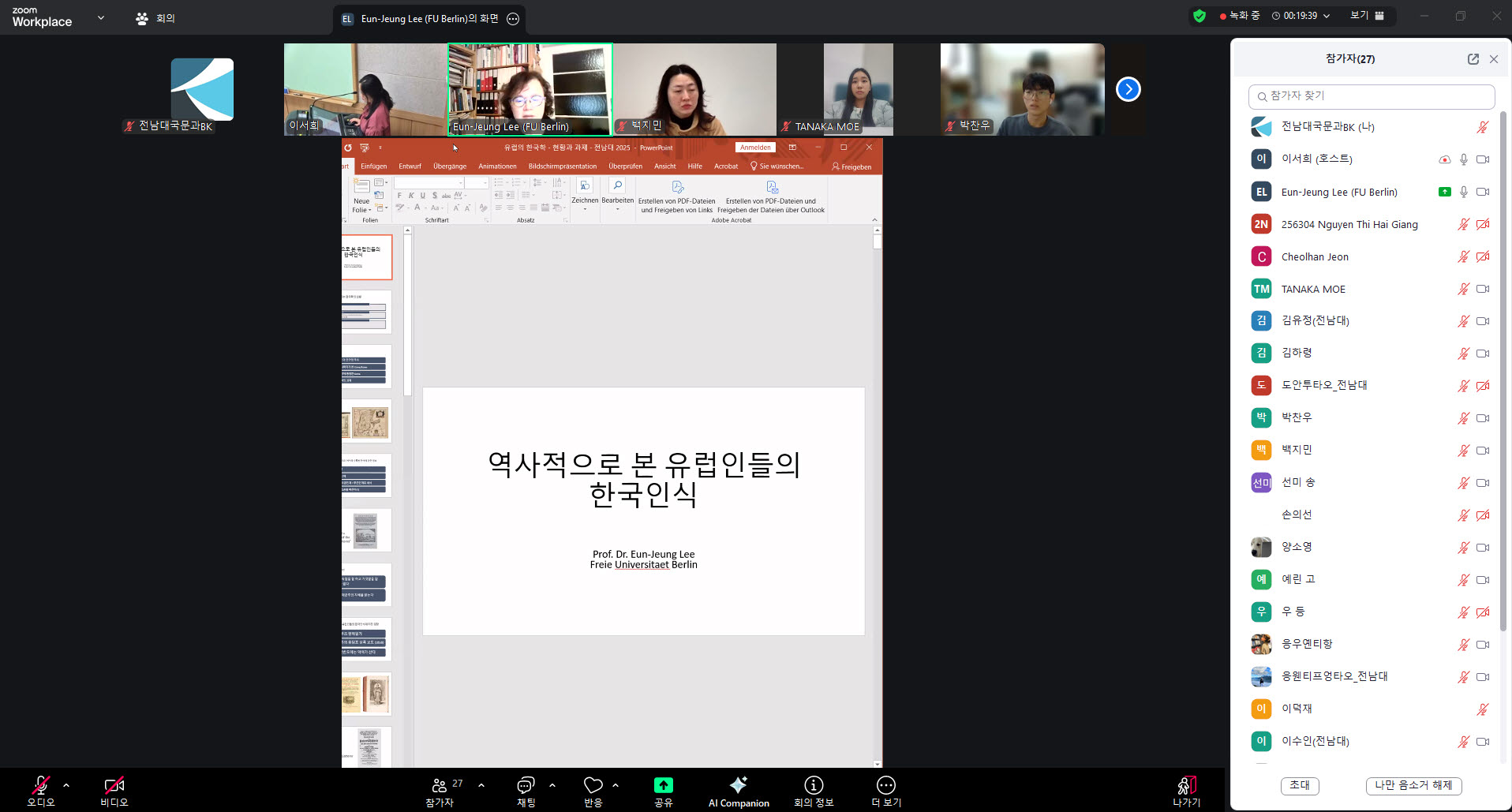Image resolution: width=1512 pixels, height=812 pixels.
Task: Click the 초대 invite button
Action: point(1300,786)
